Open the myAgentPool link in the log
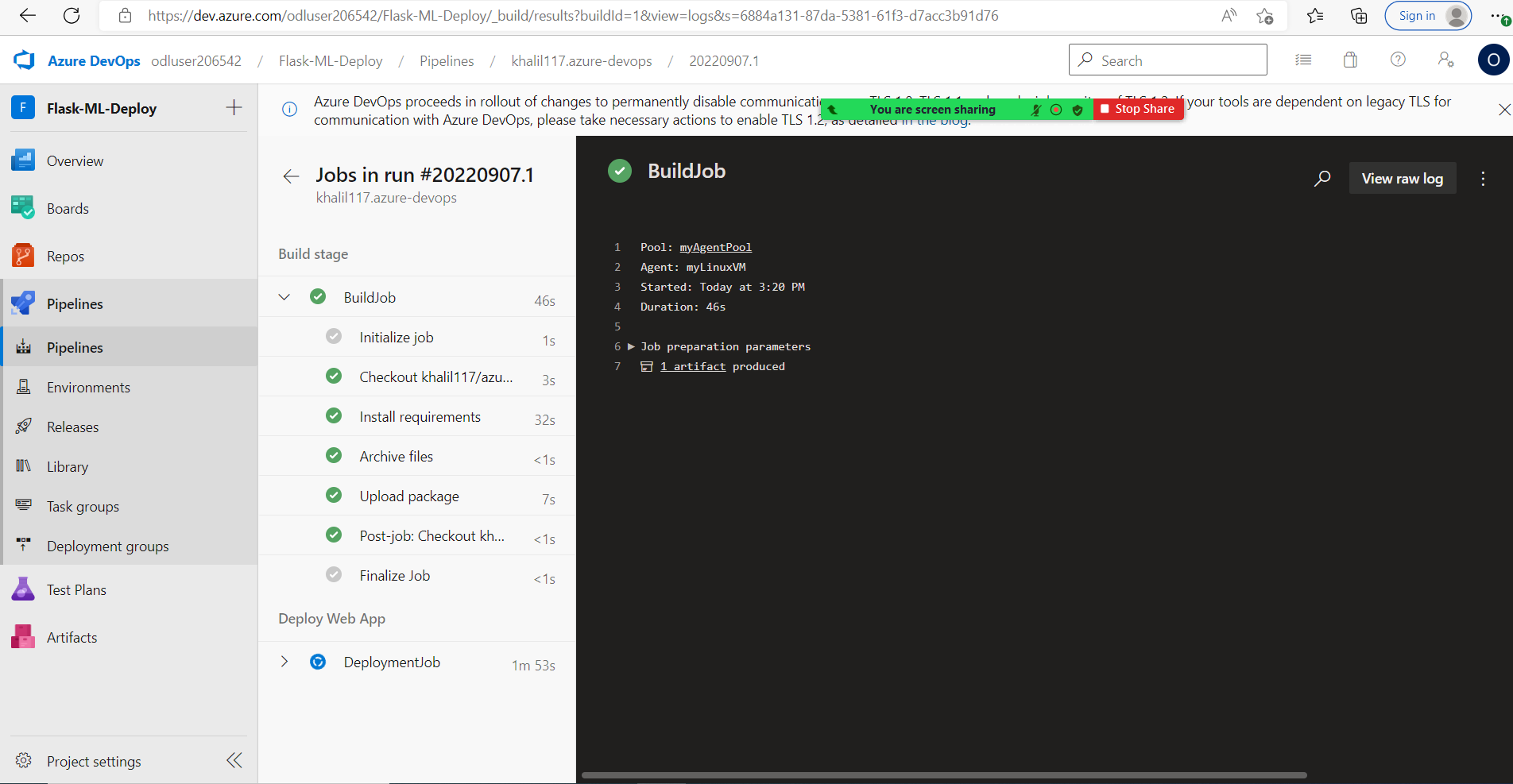 point(715,247)
